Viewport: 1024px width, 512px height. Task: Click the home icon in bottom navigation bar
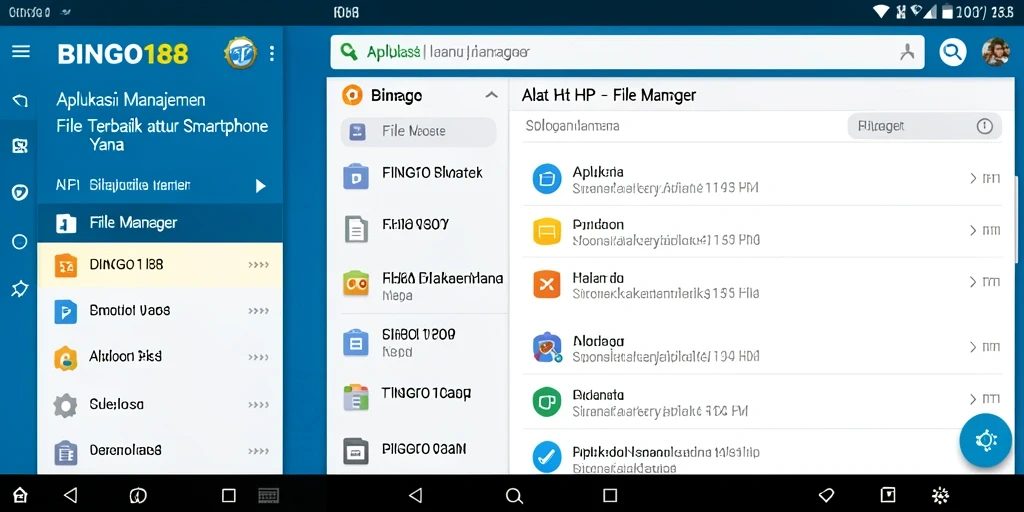(21, 495)
